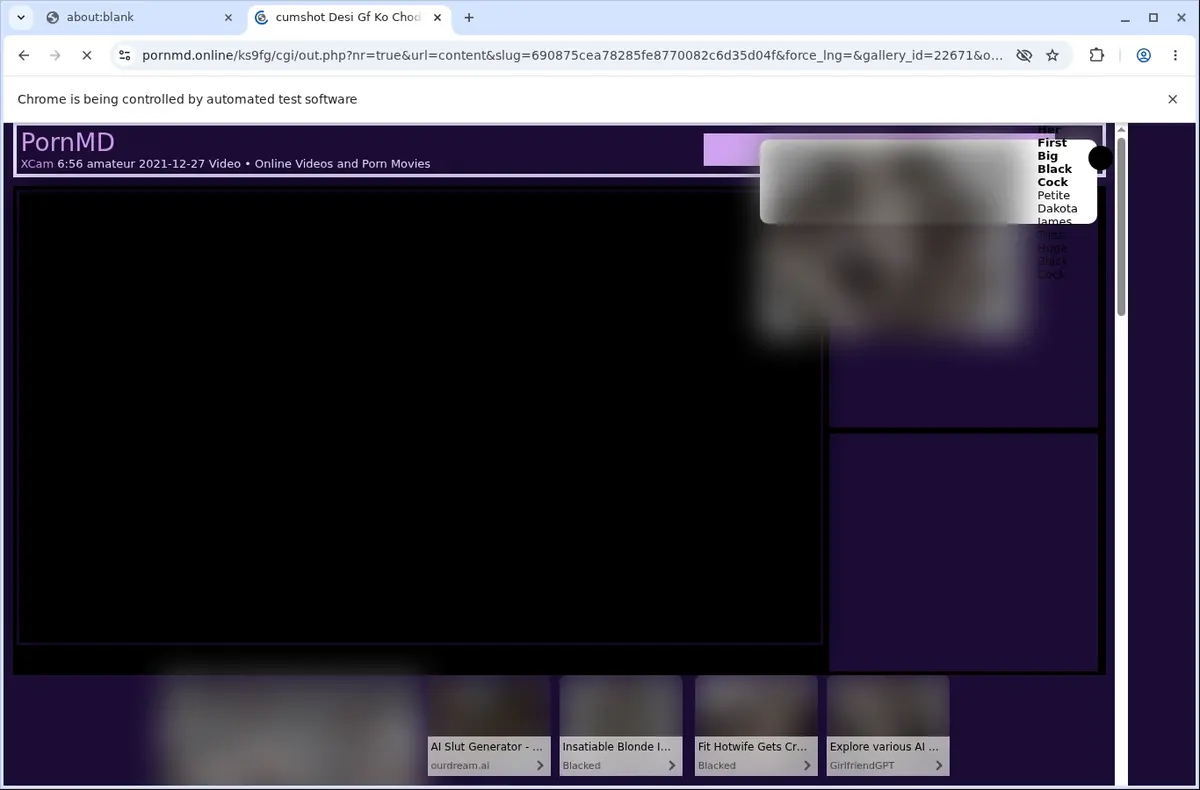Go back to the previous page
The width and height of the screenshot is (1200, 790).
click(24, 56)
